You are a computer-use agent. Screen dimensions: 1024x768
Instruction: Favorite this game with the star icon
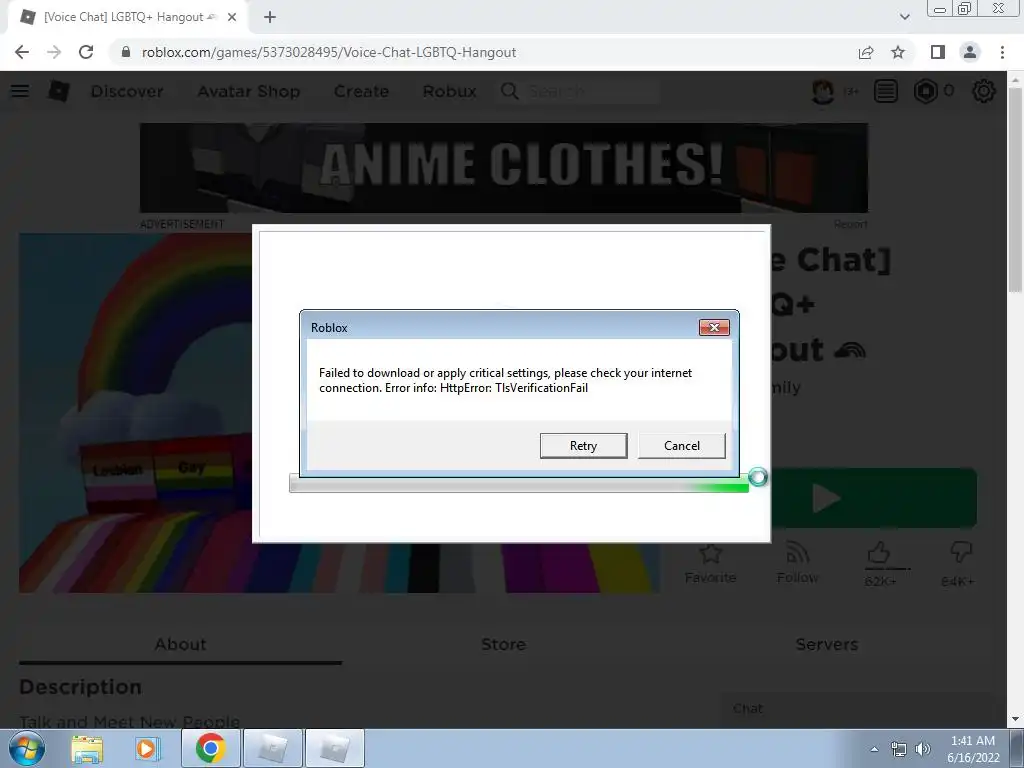click(x=710, y=564)
